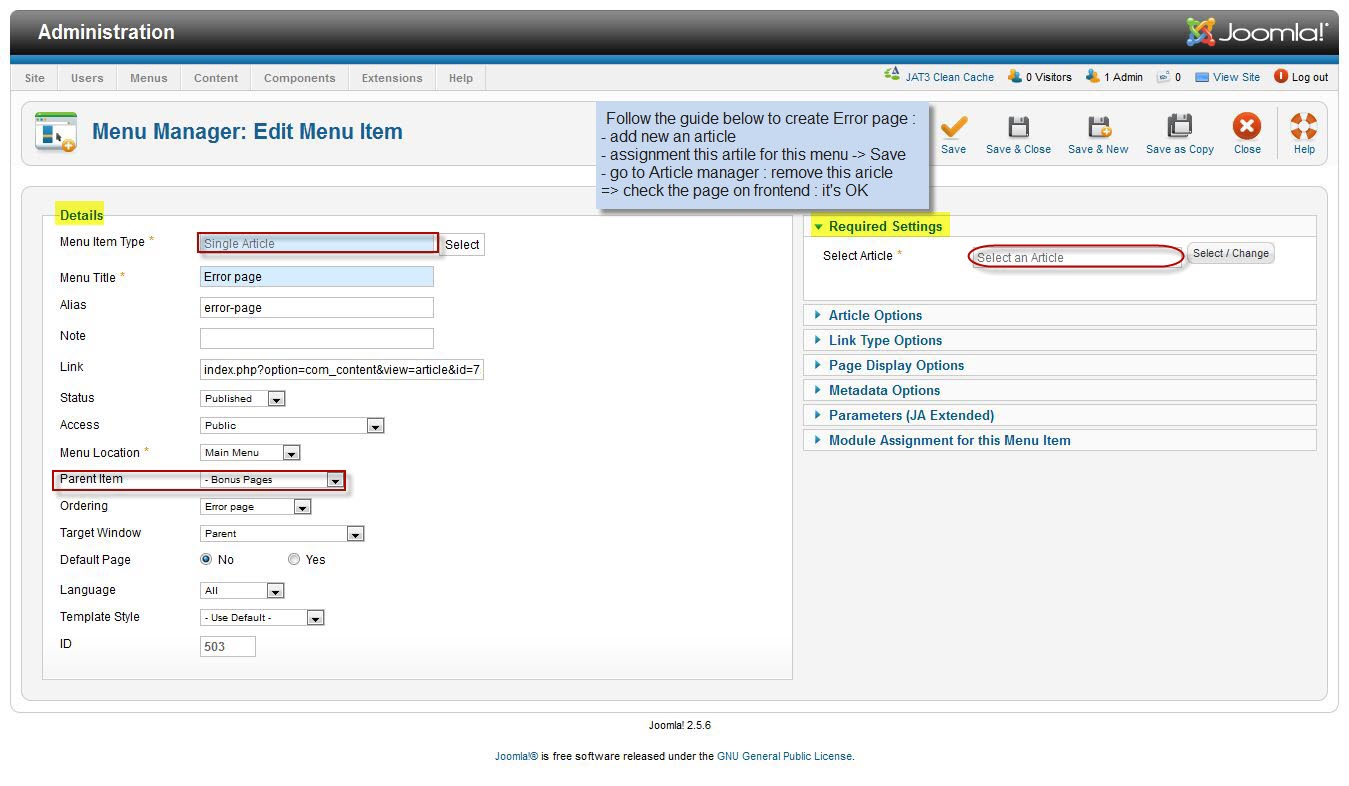Select the No radio for Default Page
1349x786 pixels.
click(207, 560)
